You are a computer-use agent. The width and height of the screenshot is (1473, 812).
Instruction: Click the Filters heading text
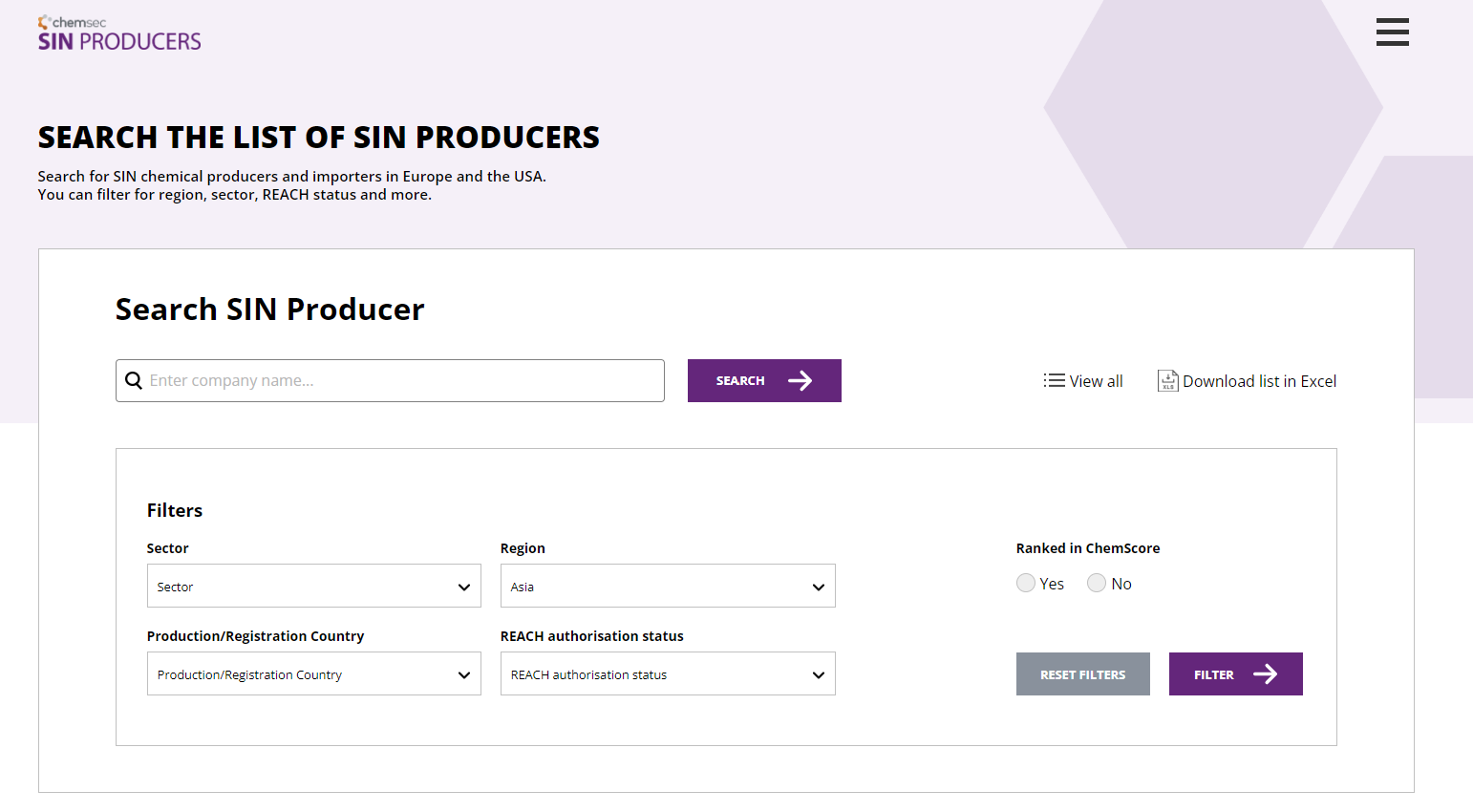(x=175, y=510)
